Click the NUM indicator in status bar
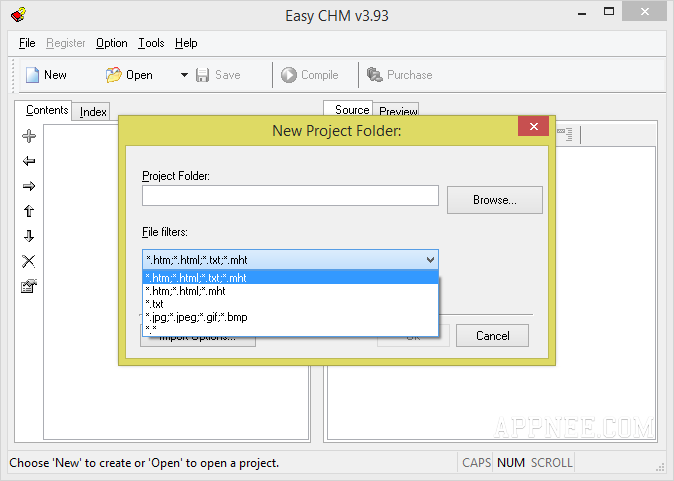Viewport: 674px width, 481px height. point(511,463)
